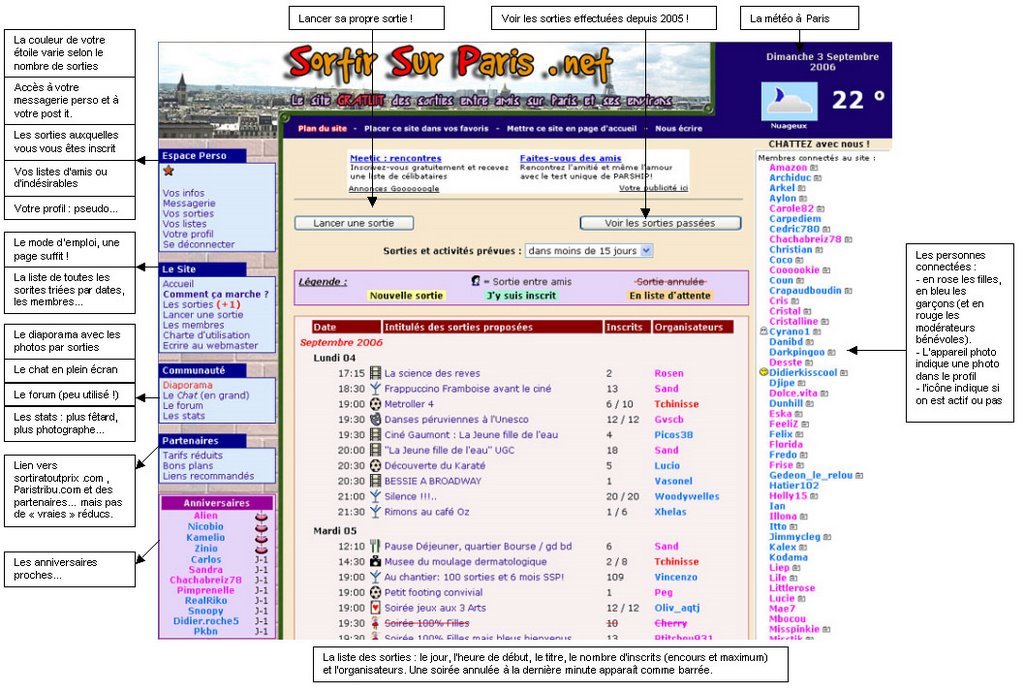Image resolution: width=1024 pixels, height=693 pixels.
Task: Click the smiley icon next to Didierkisscool
Action: click(763, 372)
